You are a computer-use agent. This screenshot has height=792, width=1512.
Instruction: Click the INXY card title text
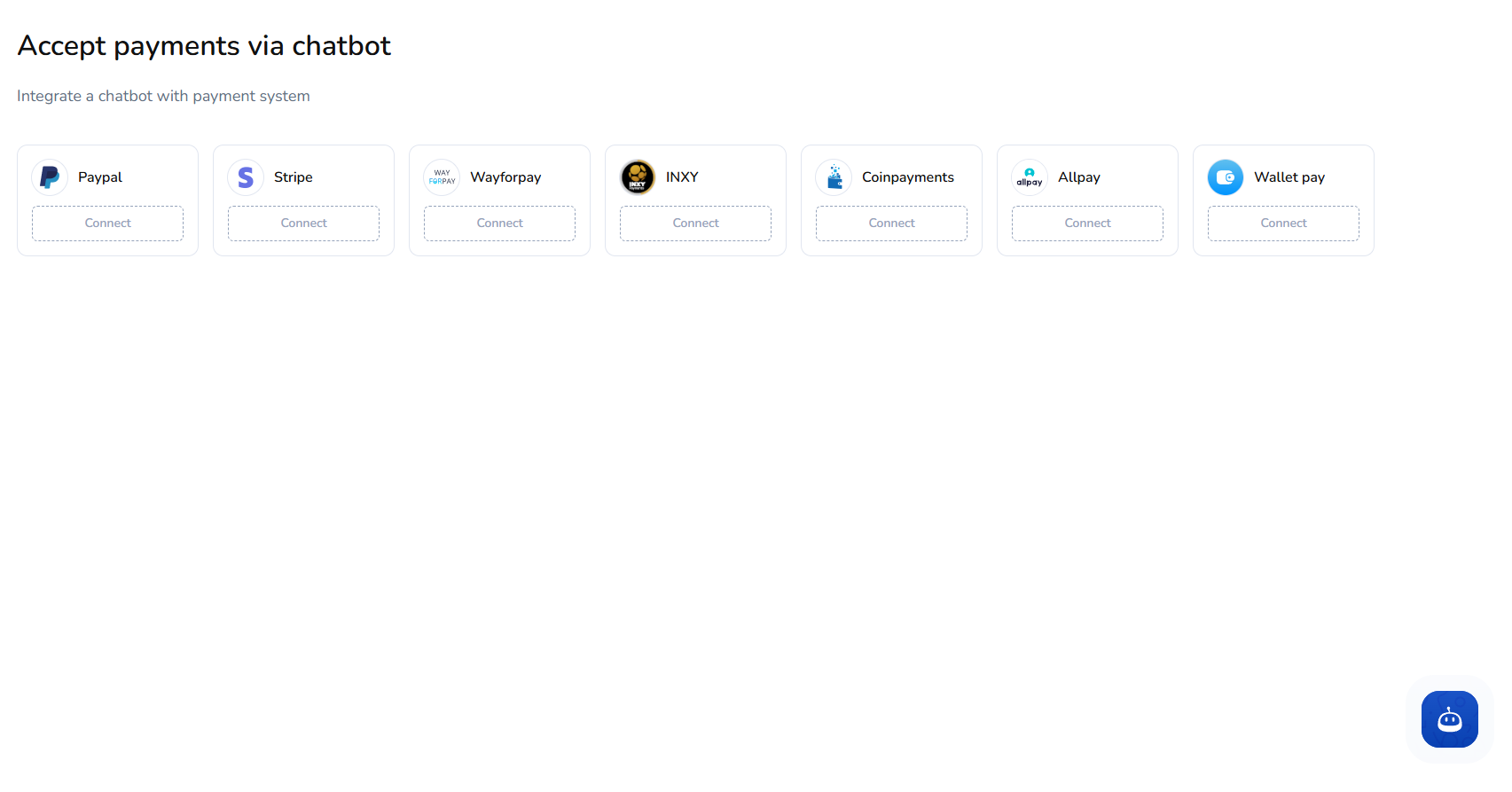(682, 177)
